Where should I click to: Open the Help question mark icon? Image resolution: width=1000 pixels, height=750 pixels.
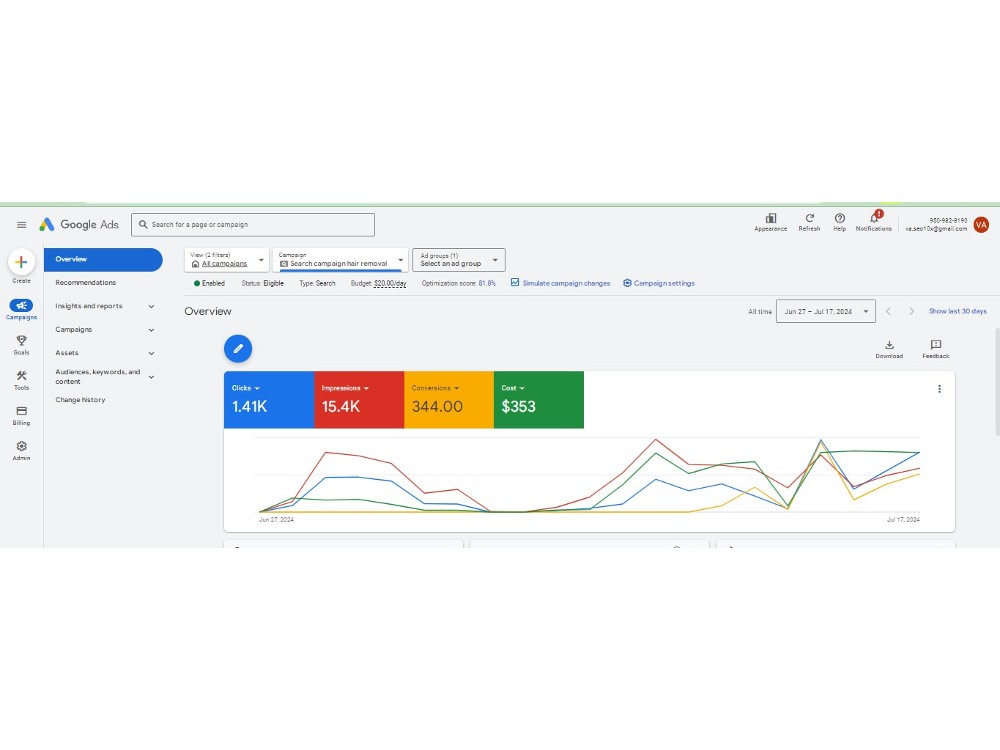coord(839,218)
